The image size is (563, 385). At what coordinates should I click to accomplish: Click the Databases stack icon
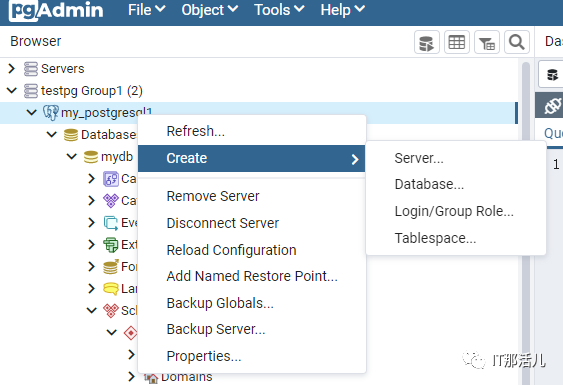click(71, 135)
